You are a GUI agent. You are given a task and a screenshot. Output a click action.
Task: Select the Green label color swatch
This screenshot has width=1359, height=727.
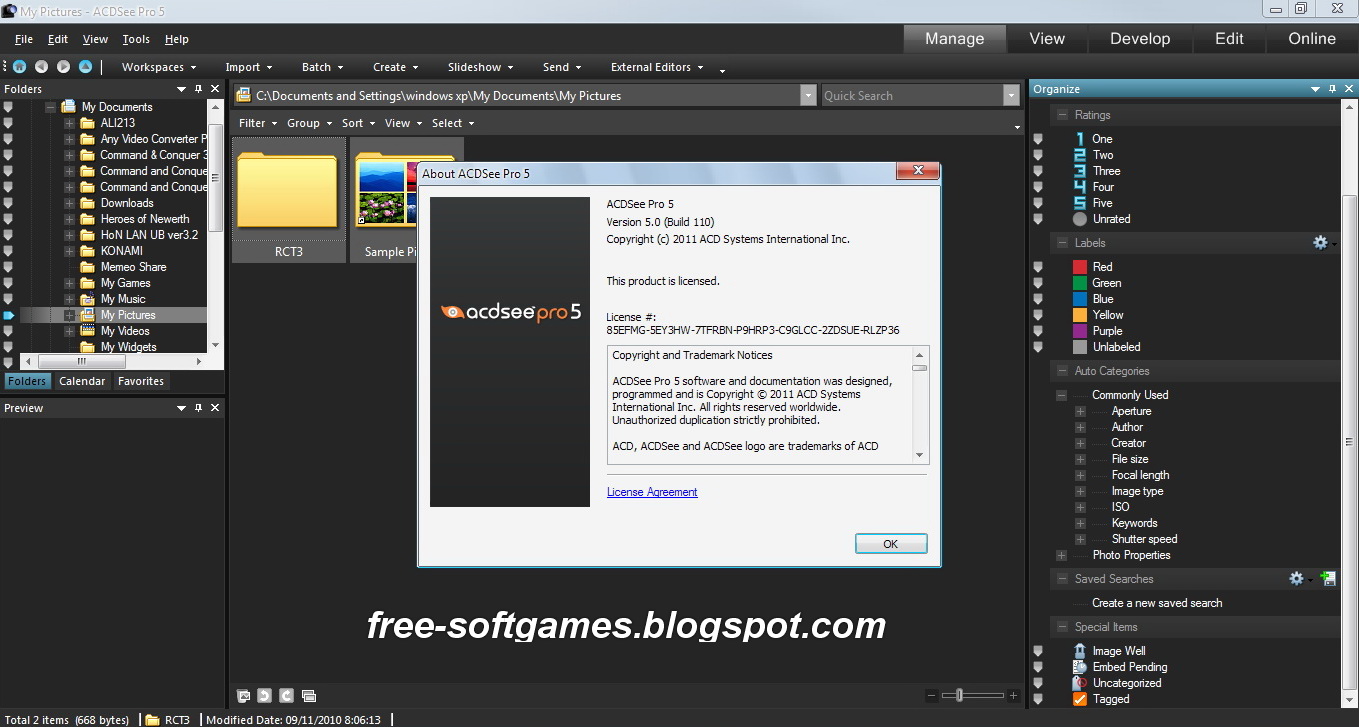coord(1080,283)
